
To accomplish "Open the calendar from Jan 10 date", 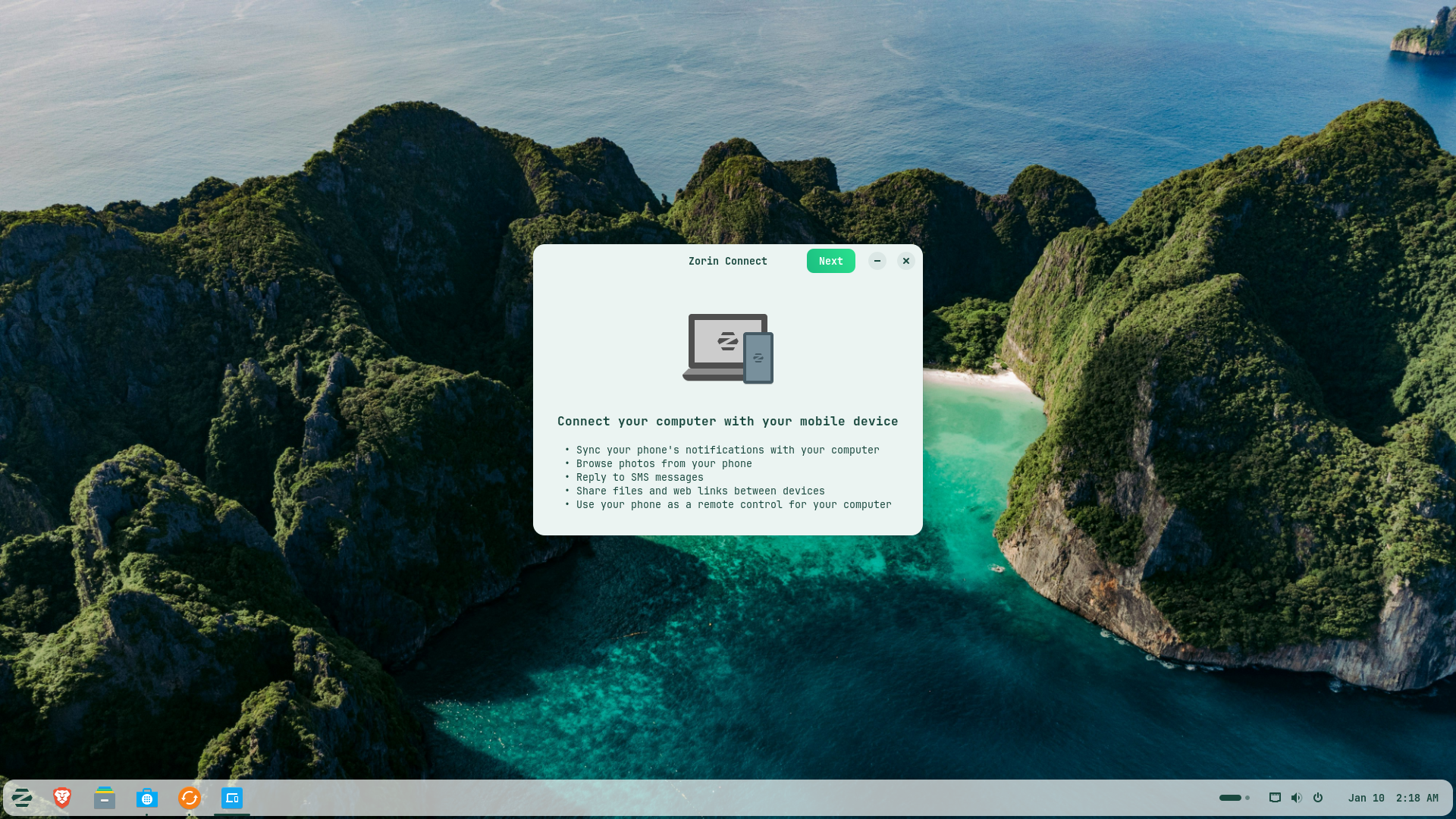I will pos(1366,798).
